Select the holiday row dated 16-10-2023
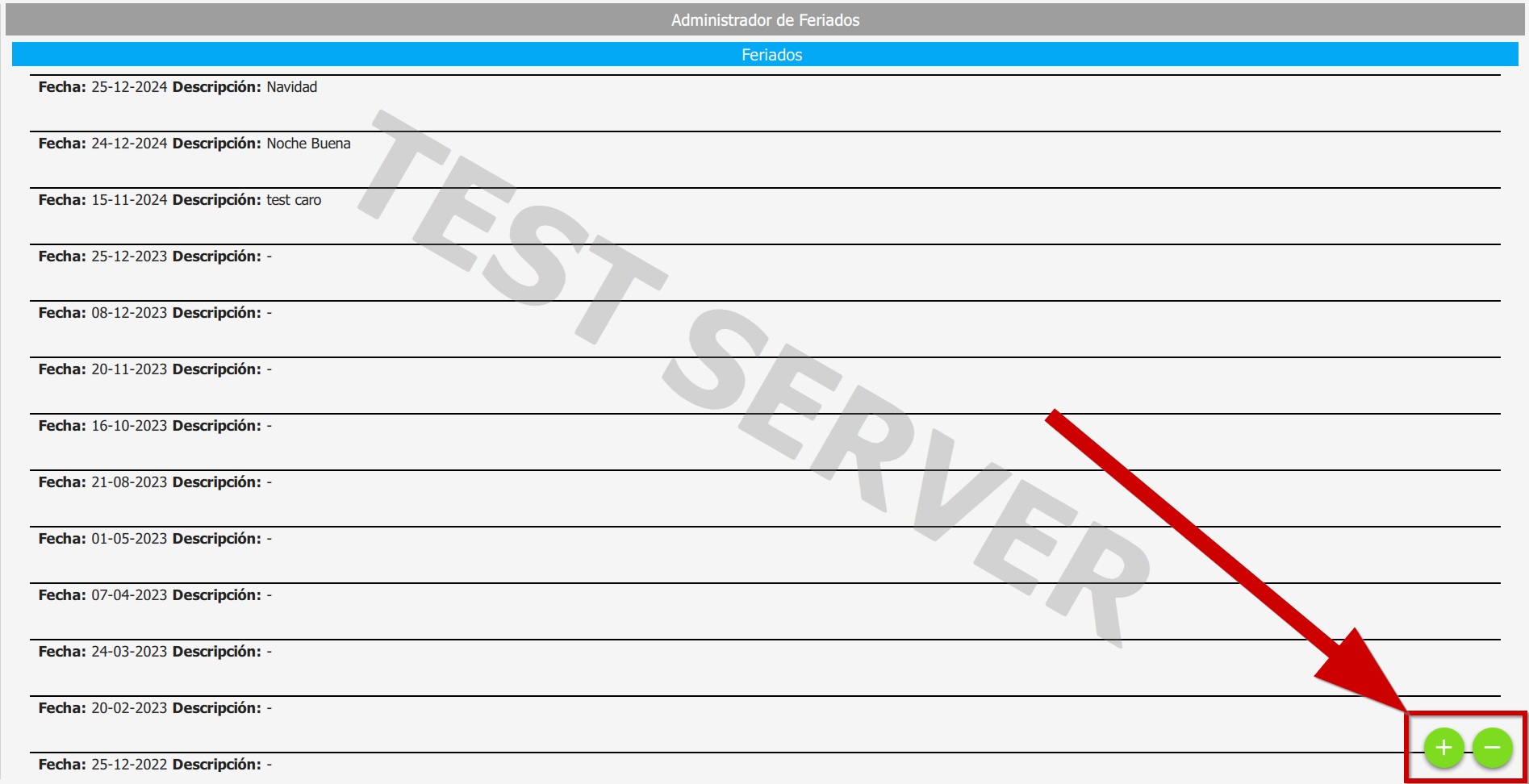Viewport: 1529px width, 784px height. [x=129, y=426]
